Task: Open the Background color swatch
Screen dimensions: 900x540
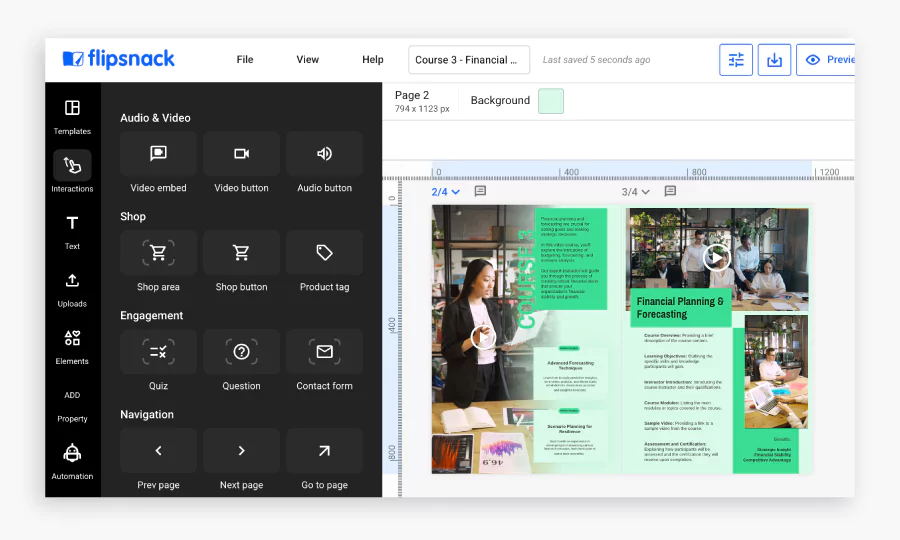Action: (550, 101)
